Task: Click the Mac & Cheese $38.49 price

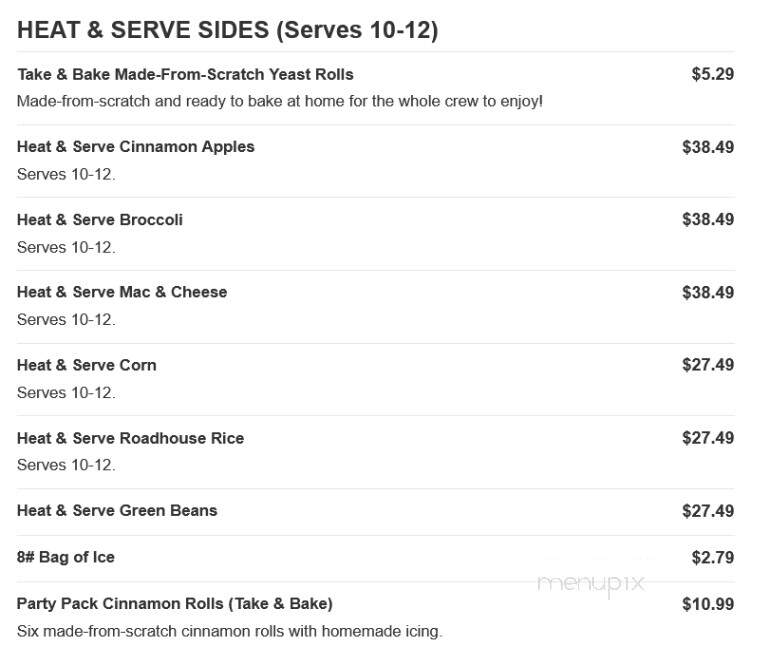Action: (x=708, y=292)
